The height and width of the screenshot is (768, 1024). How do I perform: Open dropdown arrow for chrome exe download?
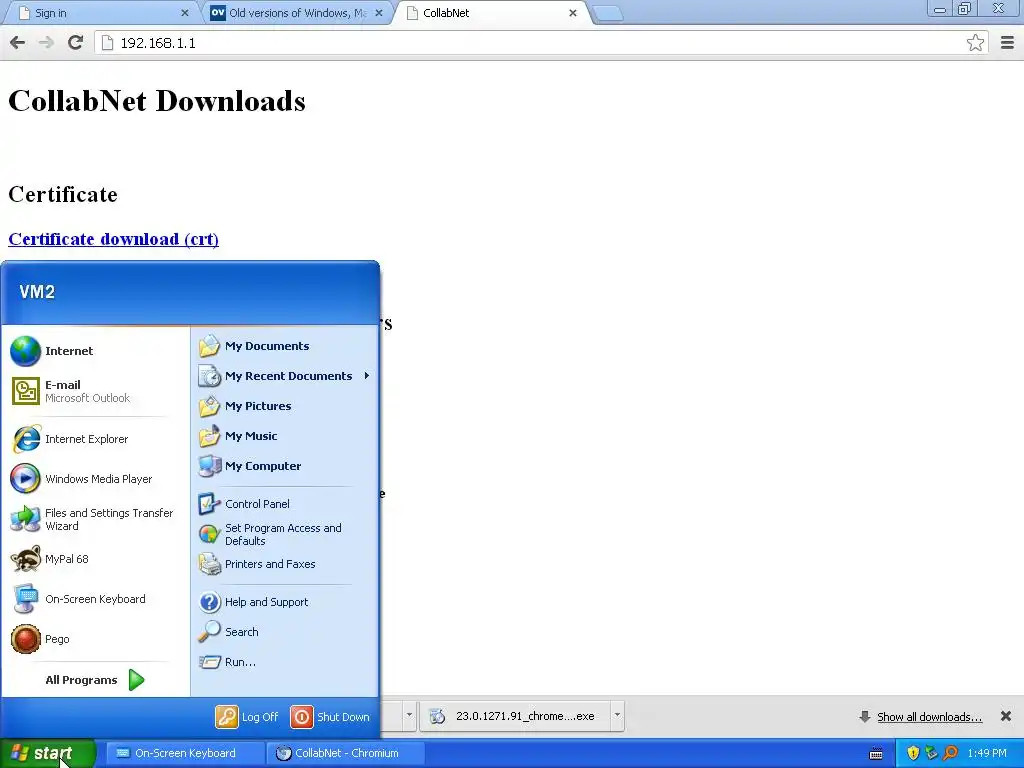617,716
